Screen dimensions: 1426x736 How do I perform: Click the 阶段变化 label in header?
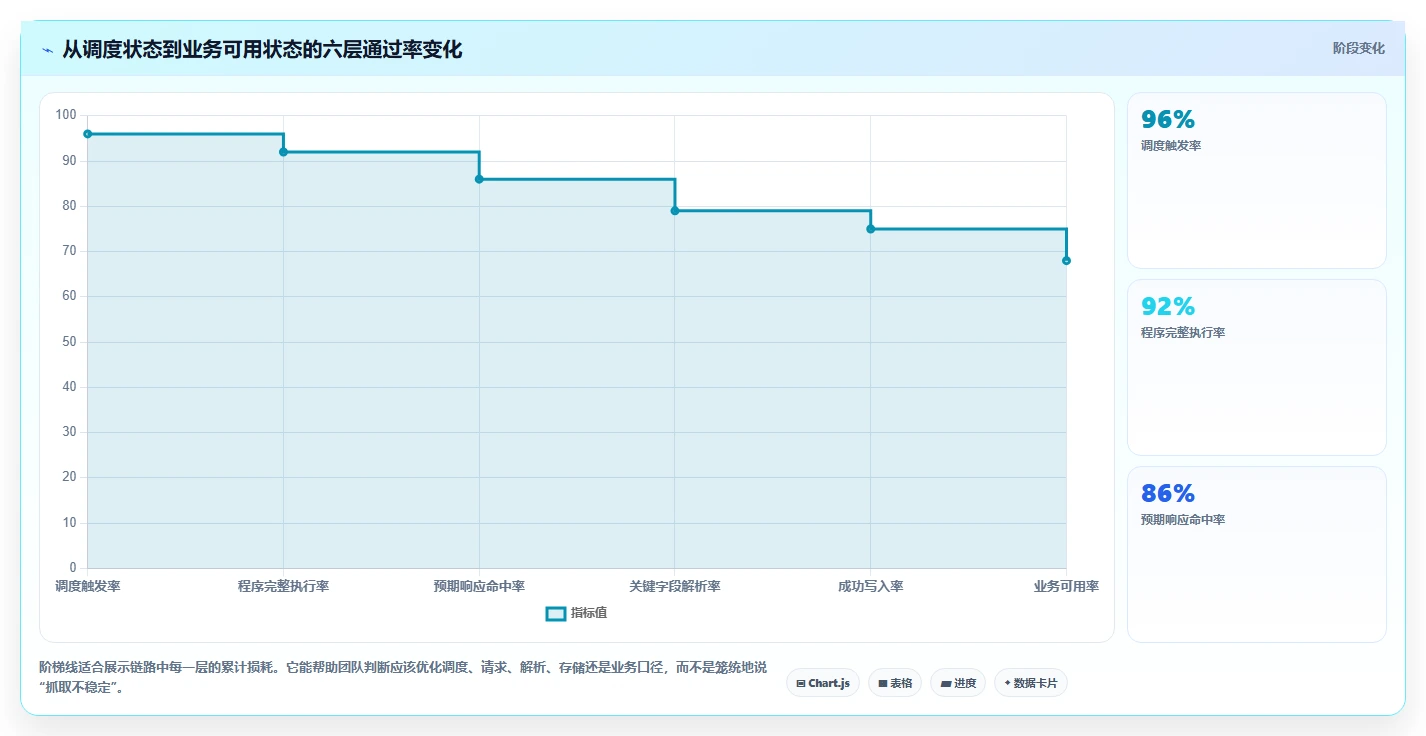1359,48
